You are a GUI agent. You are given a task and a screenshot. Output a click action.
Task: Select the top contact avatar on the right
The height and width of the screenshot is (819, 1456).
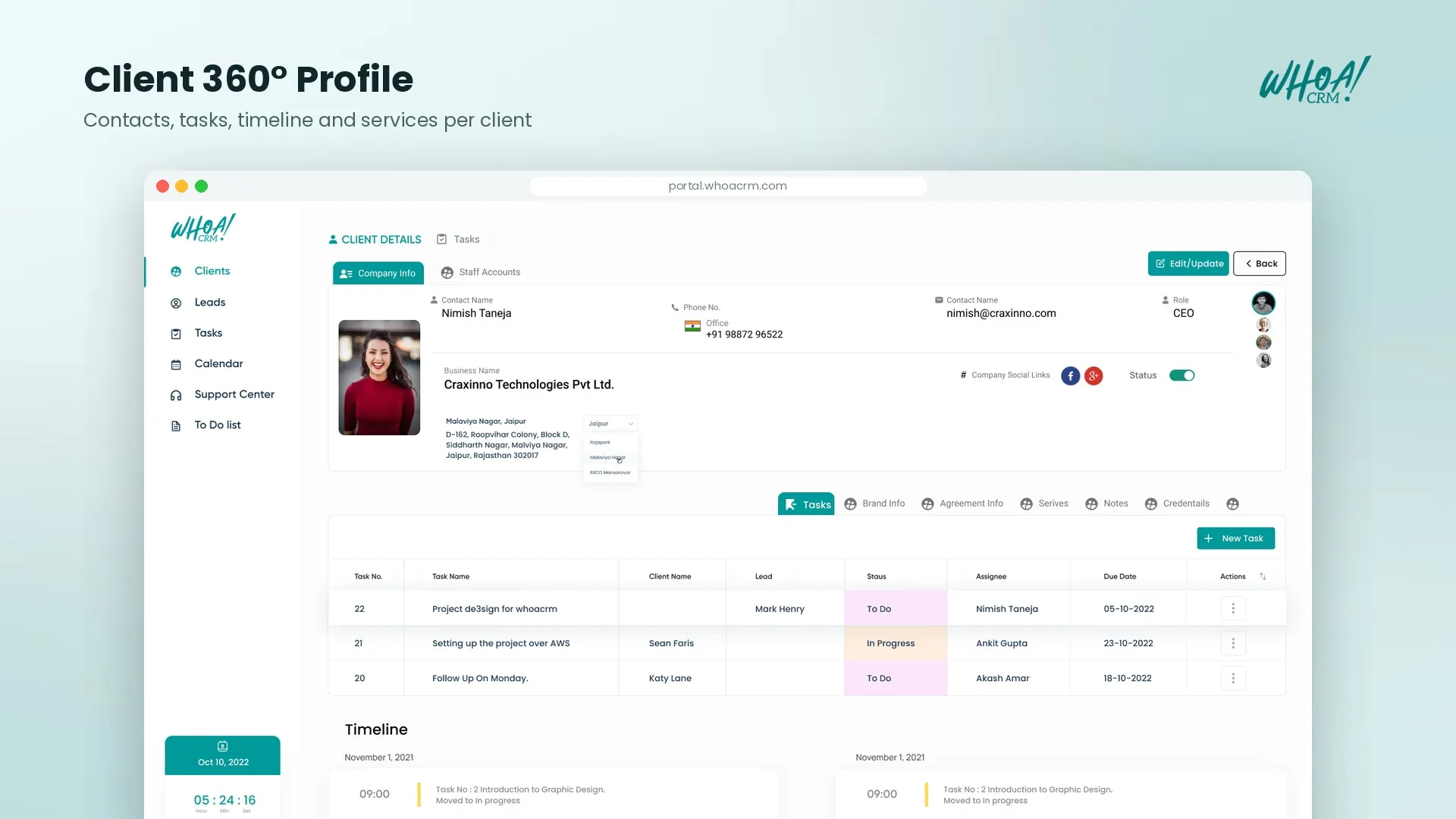click(x=1263, y=303)
